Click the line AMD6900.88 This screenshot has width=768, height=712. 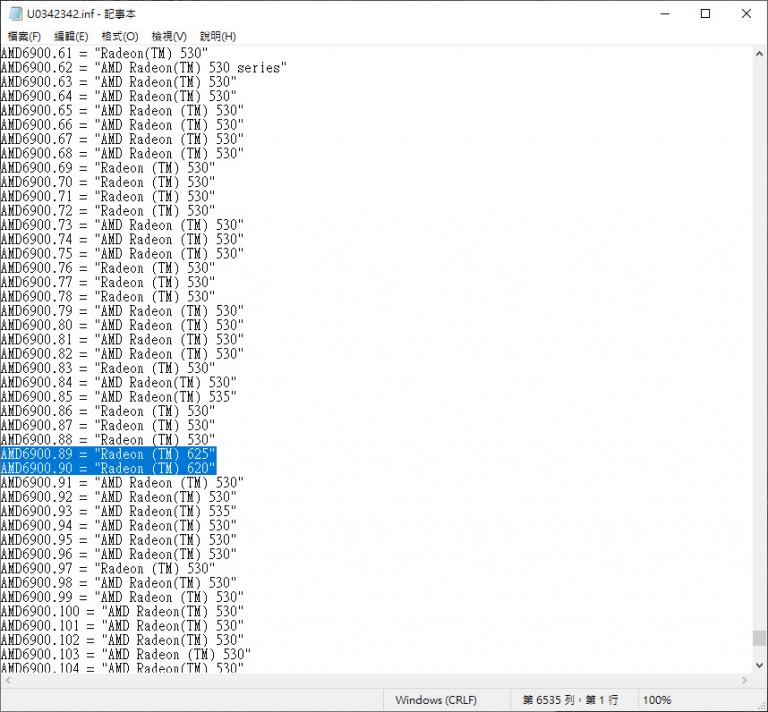108,439
